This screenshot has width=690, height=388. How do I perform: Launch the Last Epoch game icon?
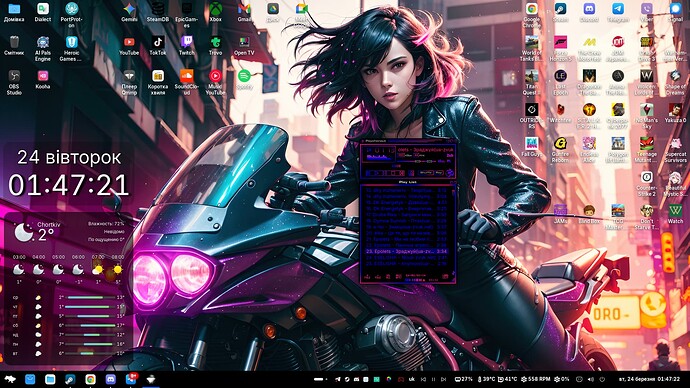[x=560, y=82]
